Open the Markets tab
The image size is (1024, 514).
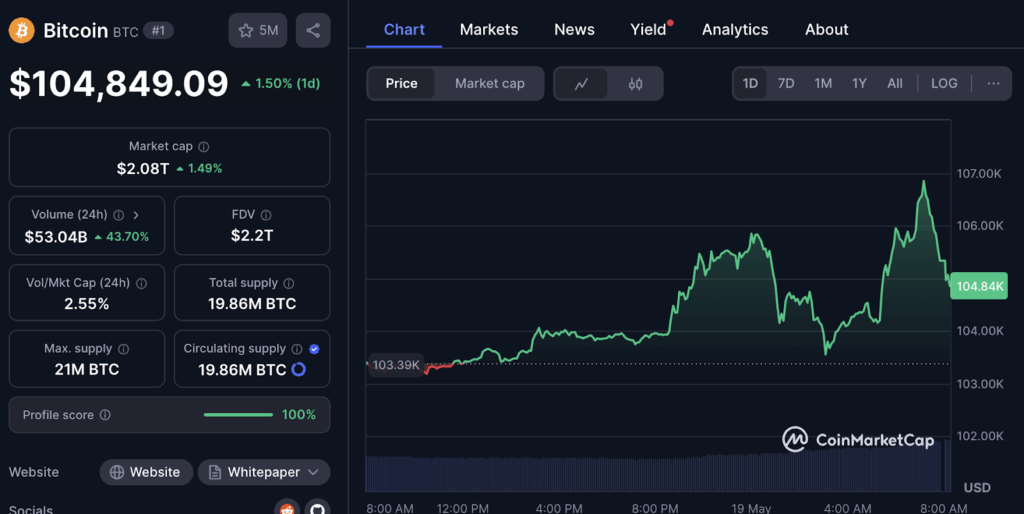(x=489, y=29)
